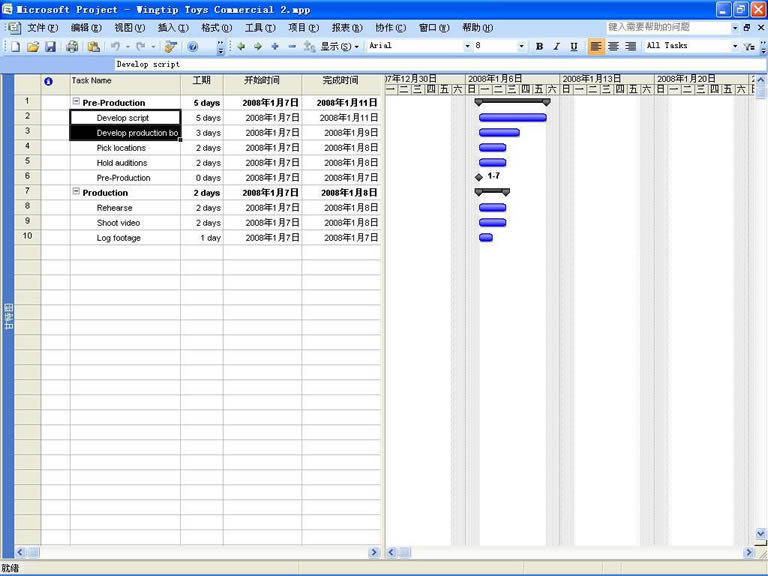Viewport: 768px width, 576px height.
Task: Open the All Tasks filter dropdown
Action: (x=735, y=46)
